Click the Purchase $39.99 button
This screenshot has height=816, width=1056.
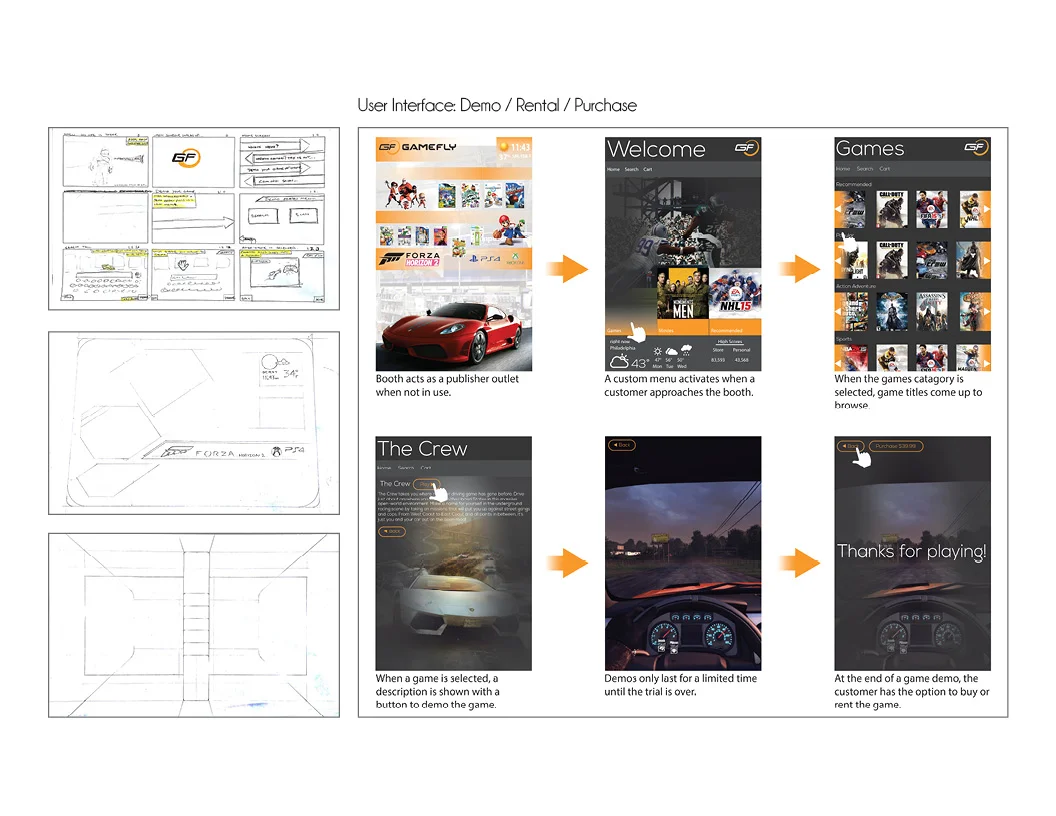point(896,446)
